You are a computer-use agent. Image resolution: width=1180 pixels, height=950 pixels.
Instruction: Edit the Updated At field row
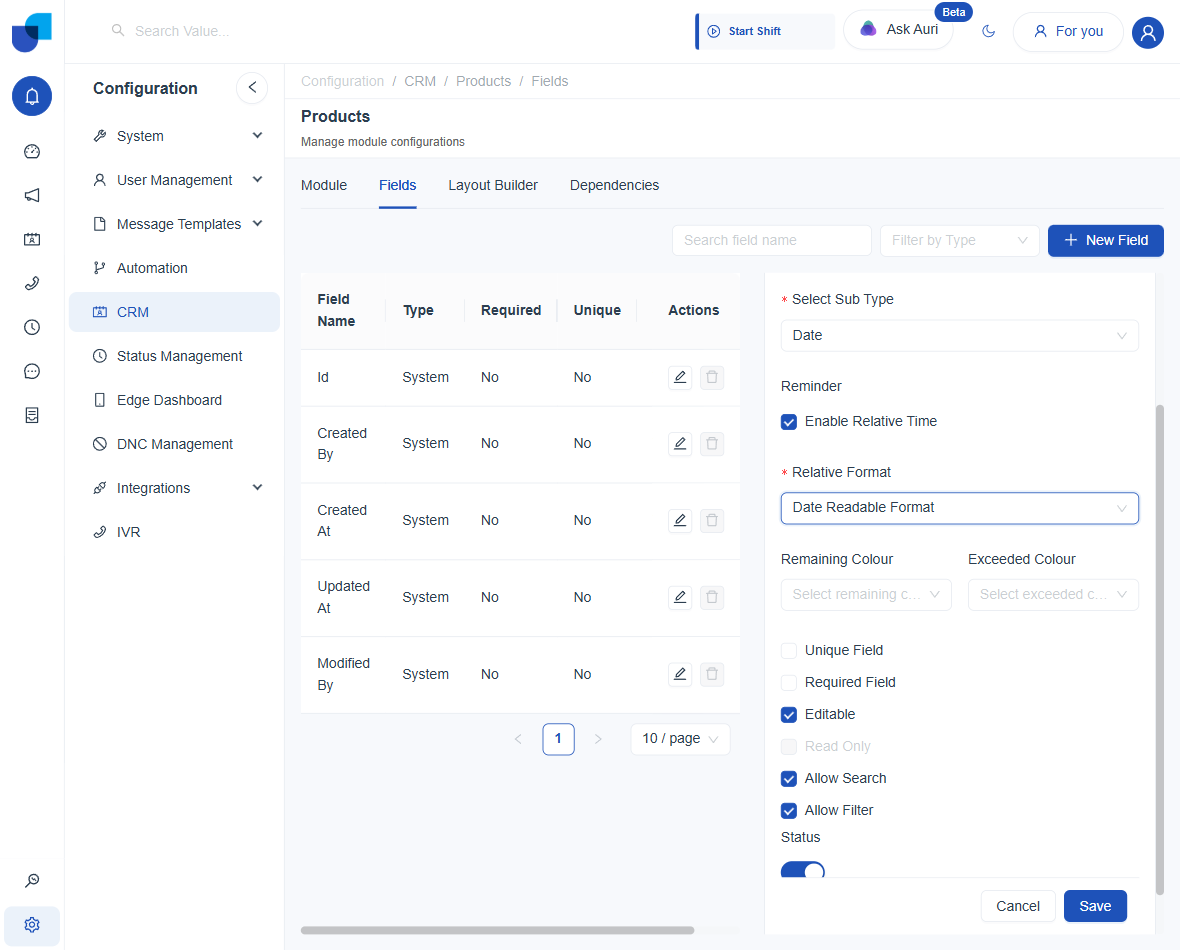[680, 597]
